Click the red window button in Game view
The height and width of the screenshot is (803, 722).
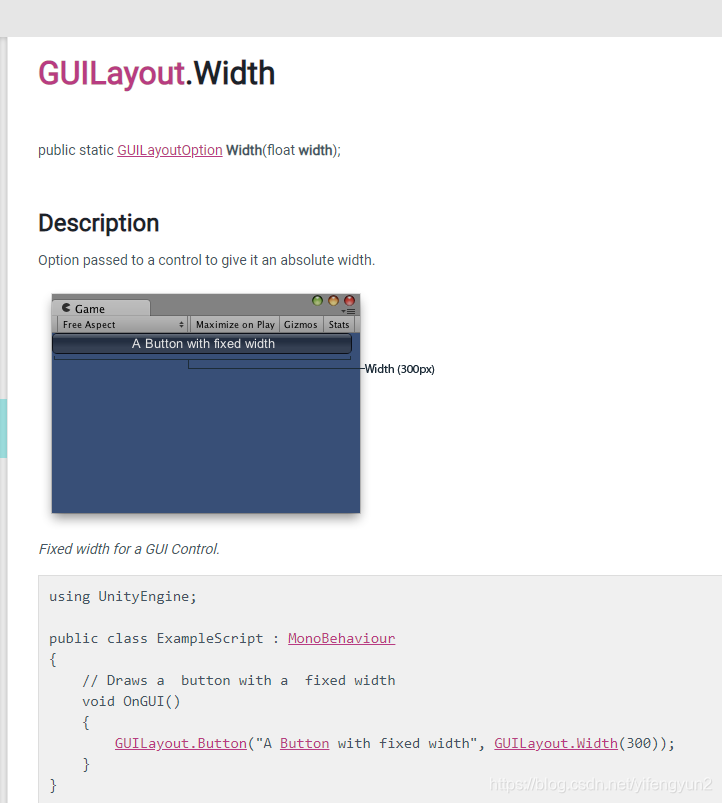[x=349, y=301]
